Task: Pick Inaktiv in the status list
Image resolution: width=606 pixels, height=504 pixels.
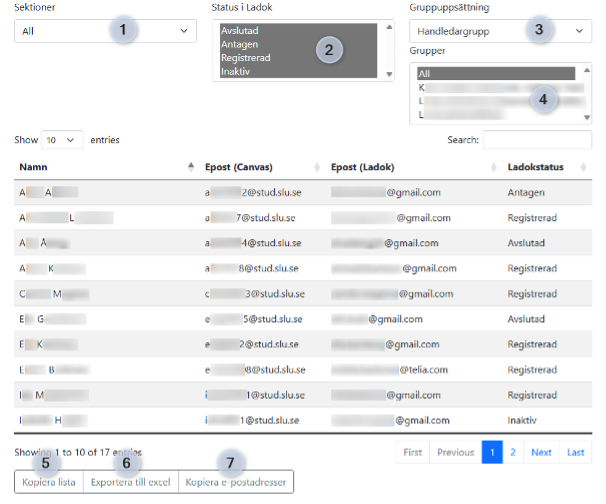Action: pyautogui.click(x=236, y=71)
